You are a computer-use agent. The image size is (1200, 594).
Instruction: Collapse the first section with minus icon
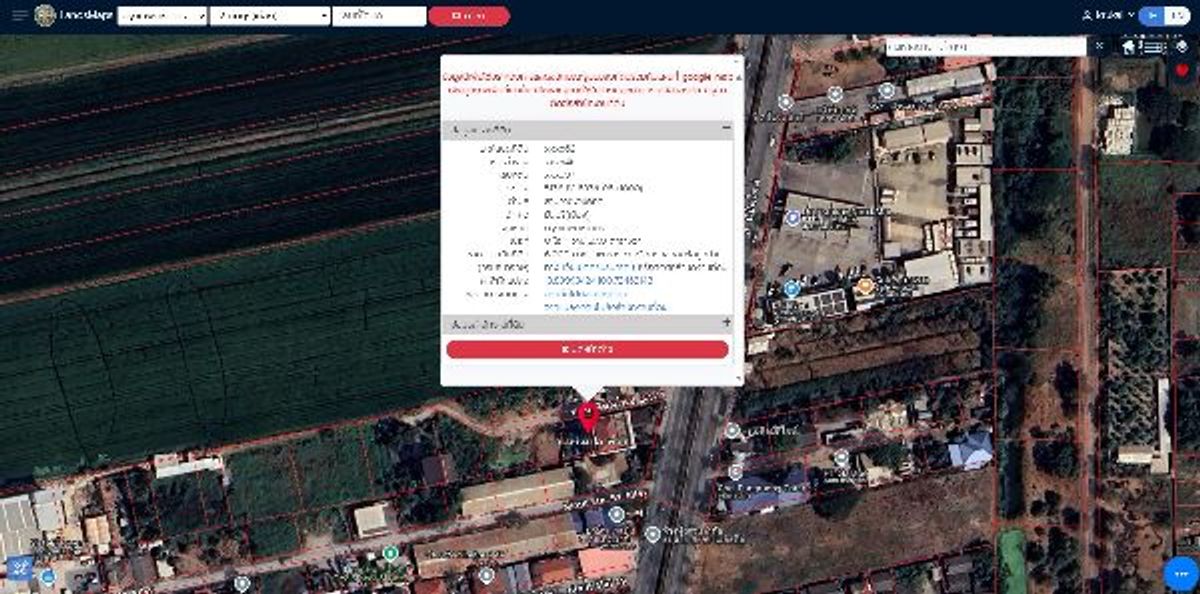(726, 130)
